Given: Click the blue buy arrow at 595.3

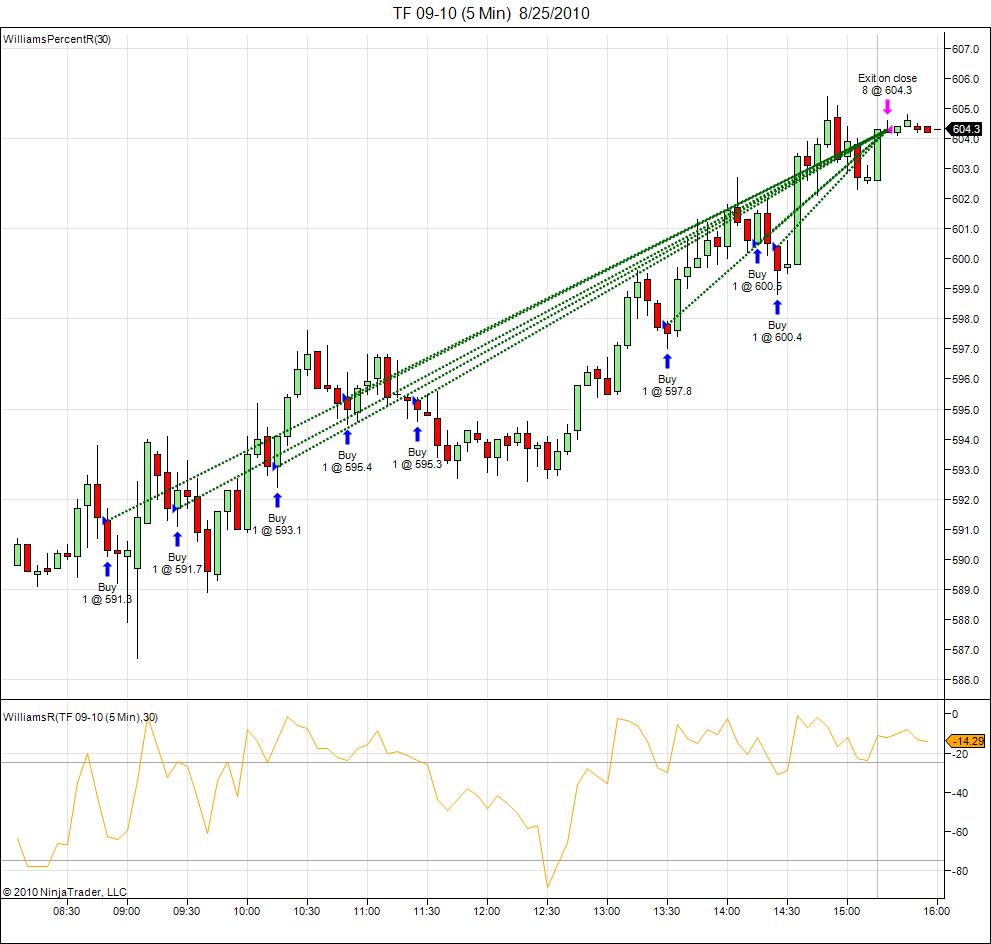Looking at the screenshot, I should coord(417,434).
